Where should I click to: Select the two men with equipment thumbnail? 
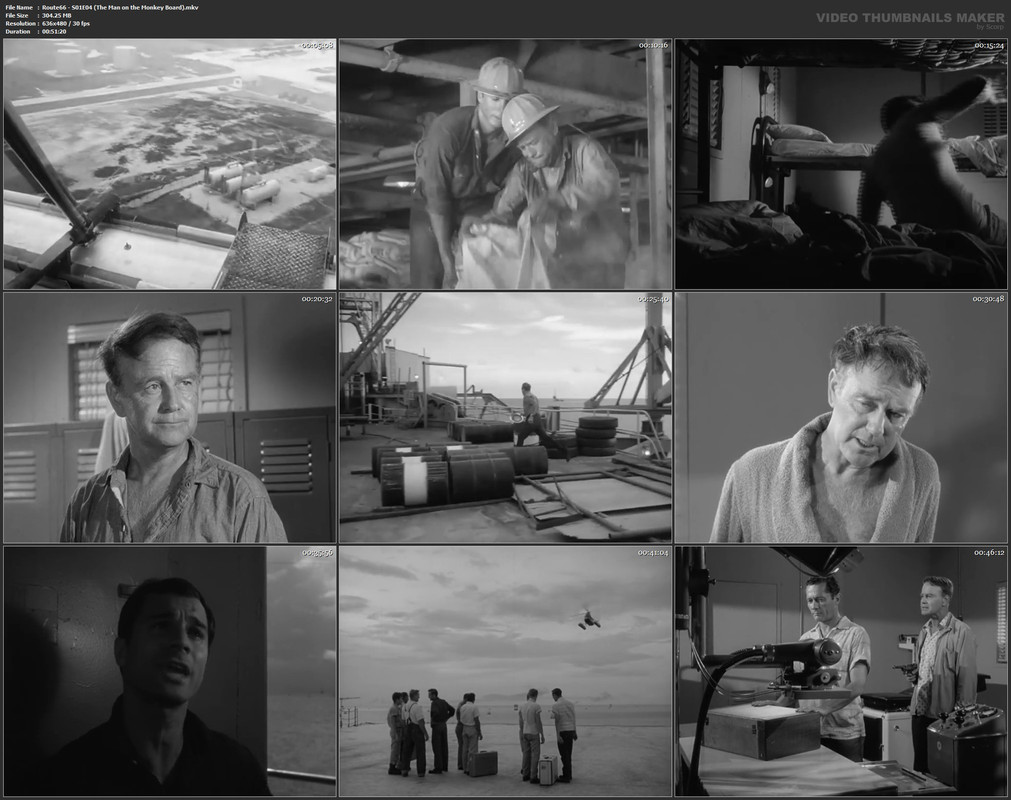(841, 671)
